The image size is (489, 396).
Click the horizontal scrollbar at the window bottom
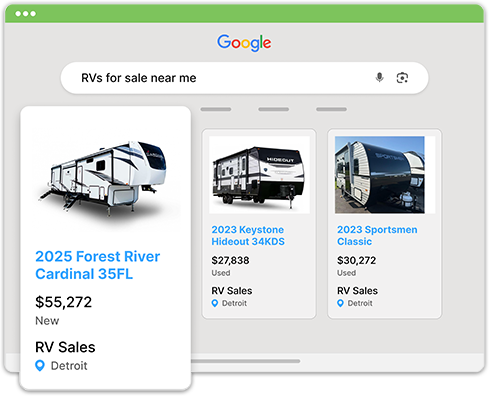[245, 361]
